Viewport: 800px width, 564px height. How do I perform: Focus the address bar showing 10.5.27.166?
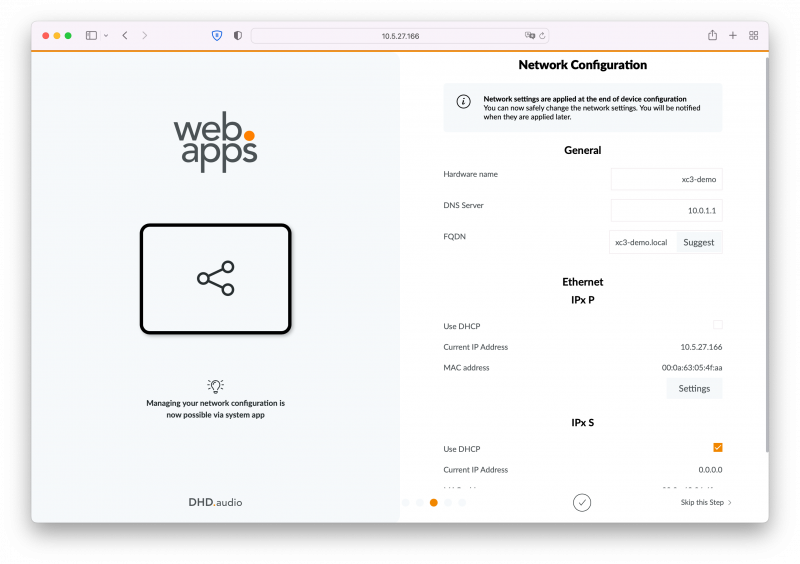coord(400,36)
